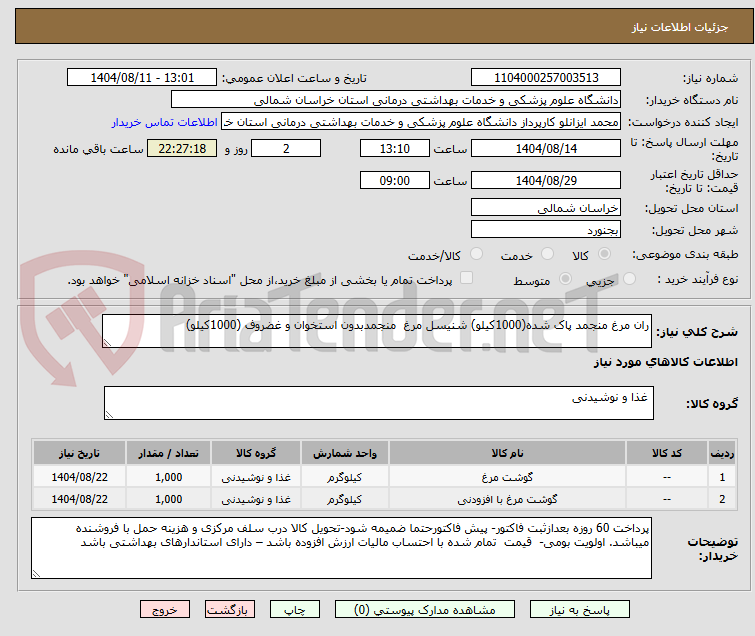Click the نام کالا column header
This screenshot has width=755, height=636.
pyautogui.click(x=507, y=453)
